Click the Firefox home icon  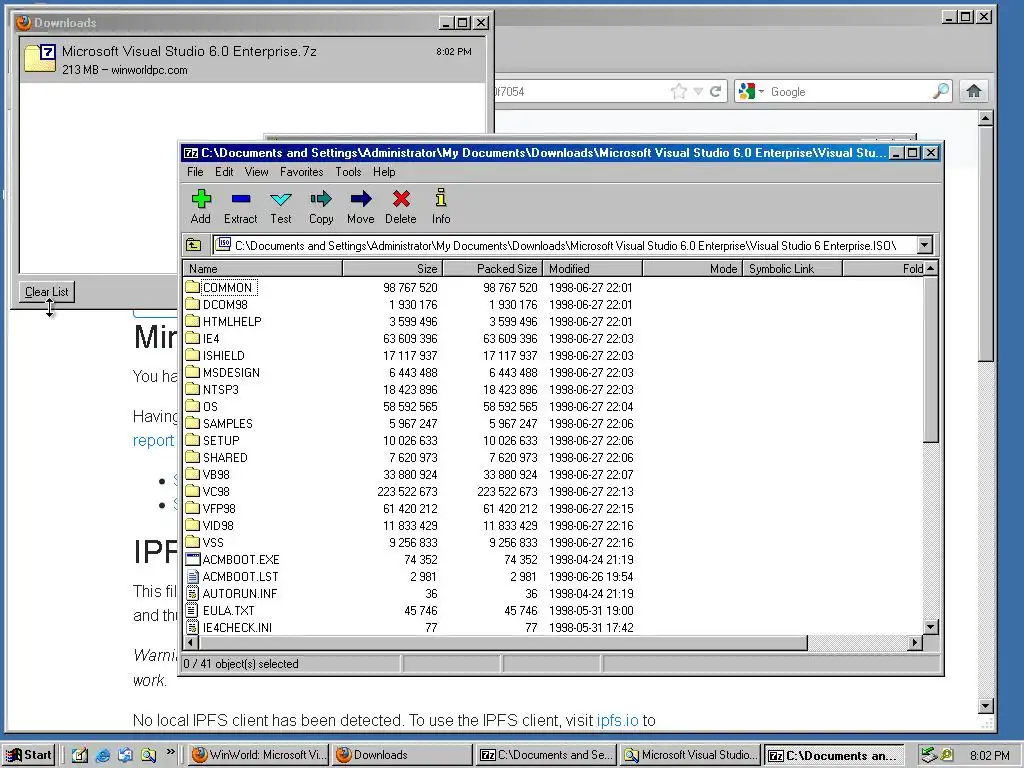click(974, 91)
